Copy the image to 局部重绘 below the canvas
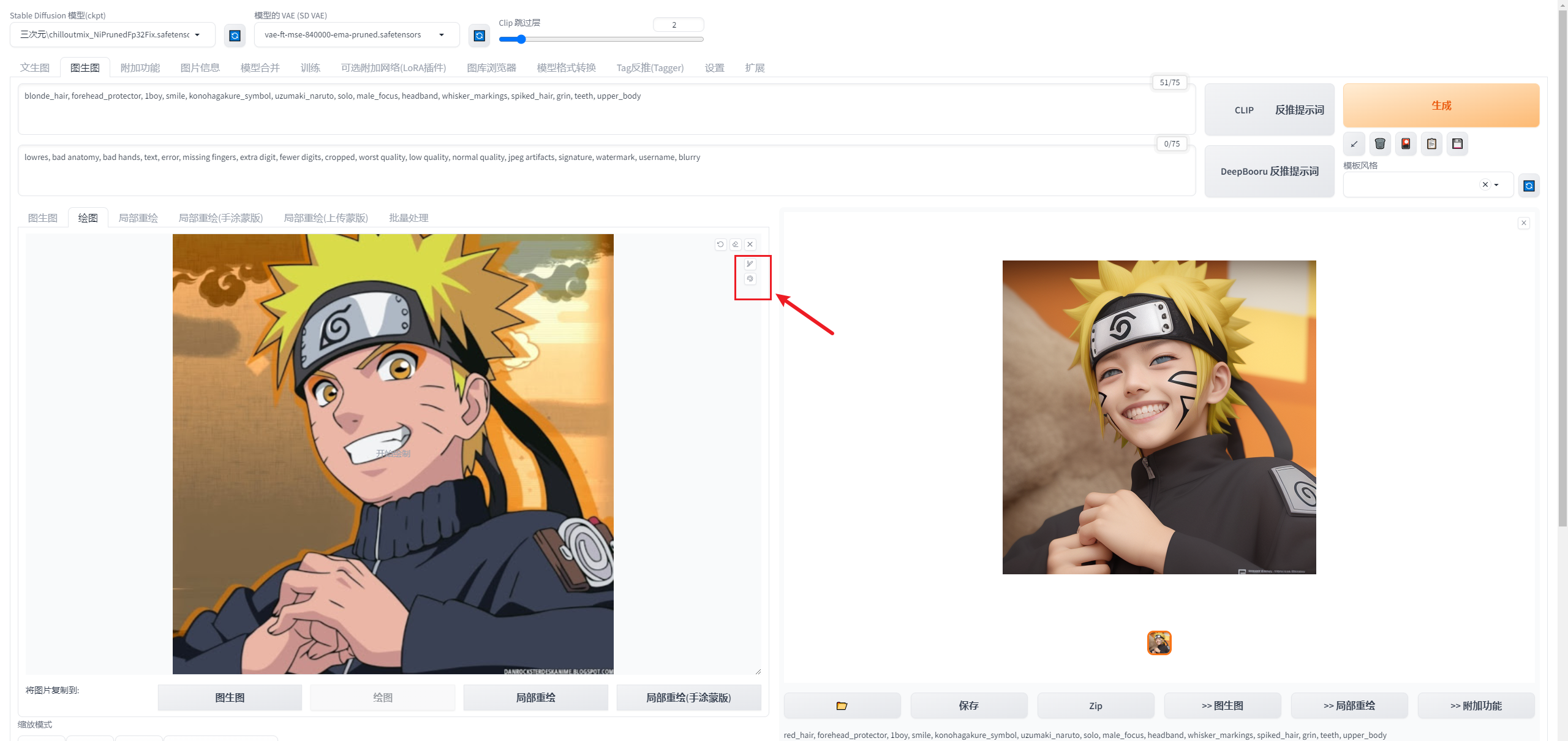The width and height of the screenshot is (1568, 741). coord(536,697)
